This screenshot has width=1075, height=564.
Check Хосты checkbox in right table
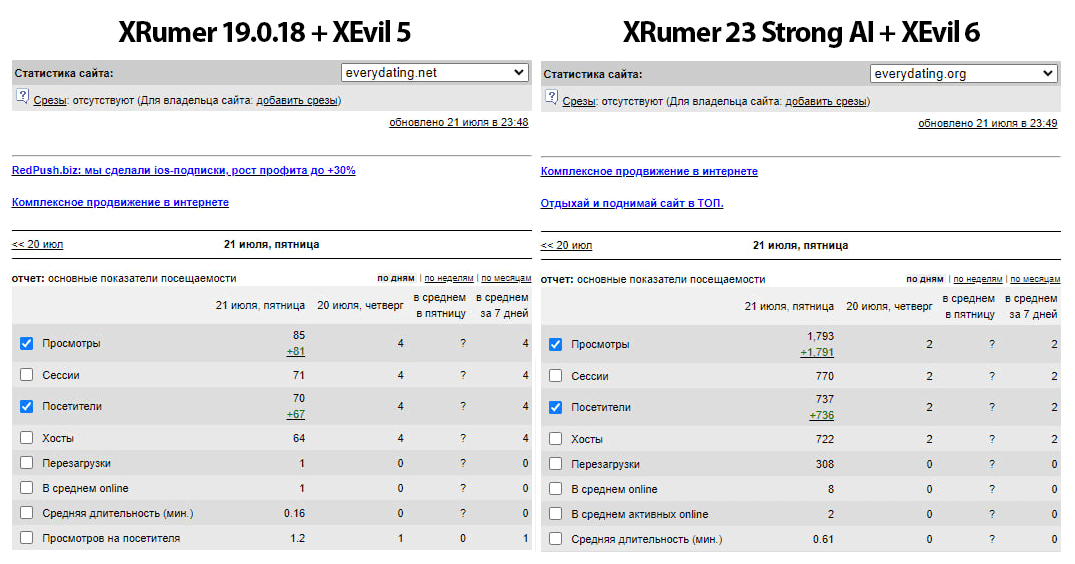[555, 439]
